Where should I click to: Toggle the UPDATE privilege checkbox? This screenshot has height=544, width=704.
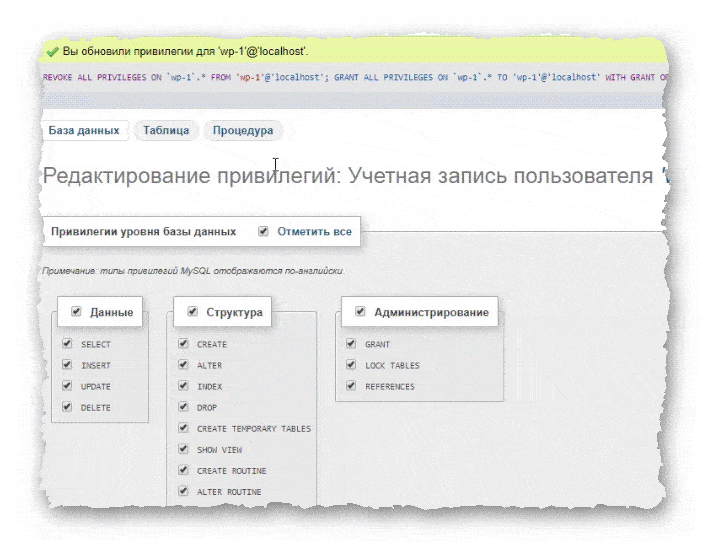pyautogui.click(x=67, y=386)
